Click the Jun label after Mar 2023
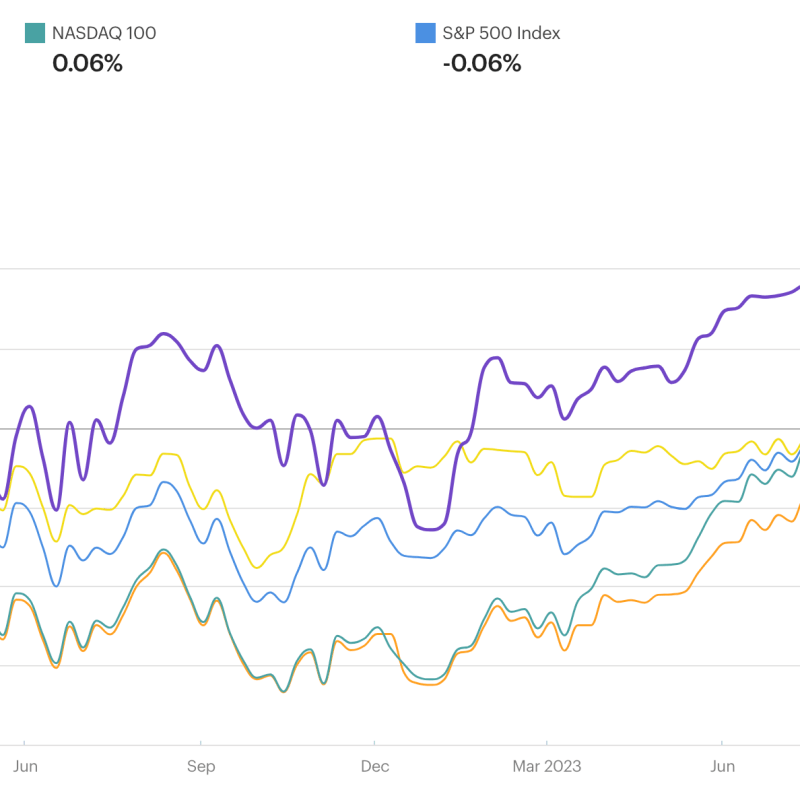 click(x=722, y=767)
